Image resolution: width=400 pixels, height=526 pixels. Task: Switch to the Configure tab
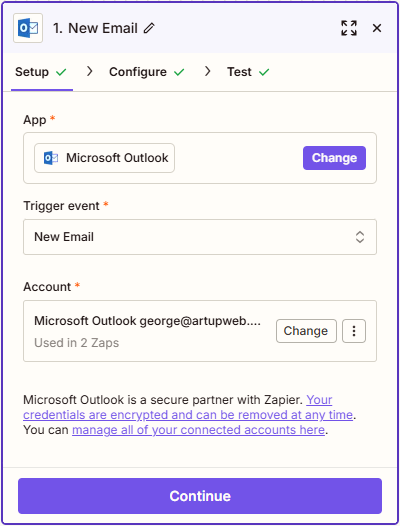147,72
